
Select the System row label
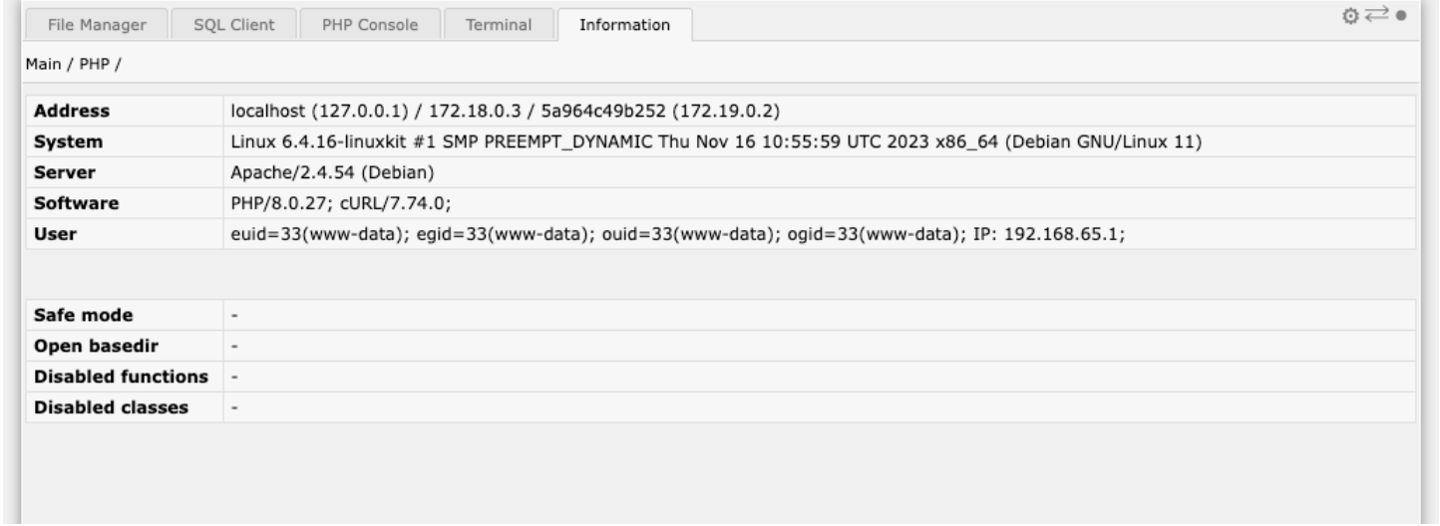click(68, 142)
